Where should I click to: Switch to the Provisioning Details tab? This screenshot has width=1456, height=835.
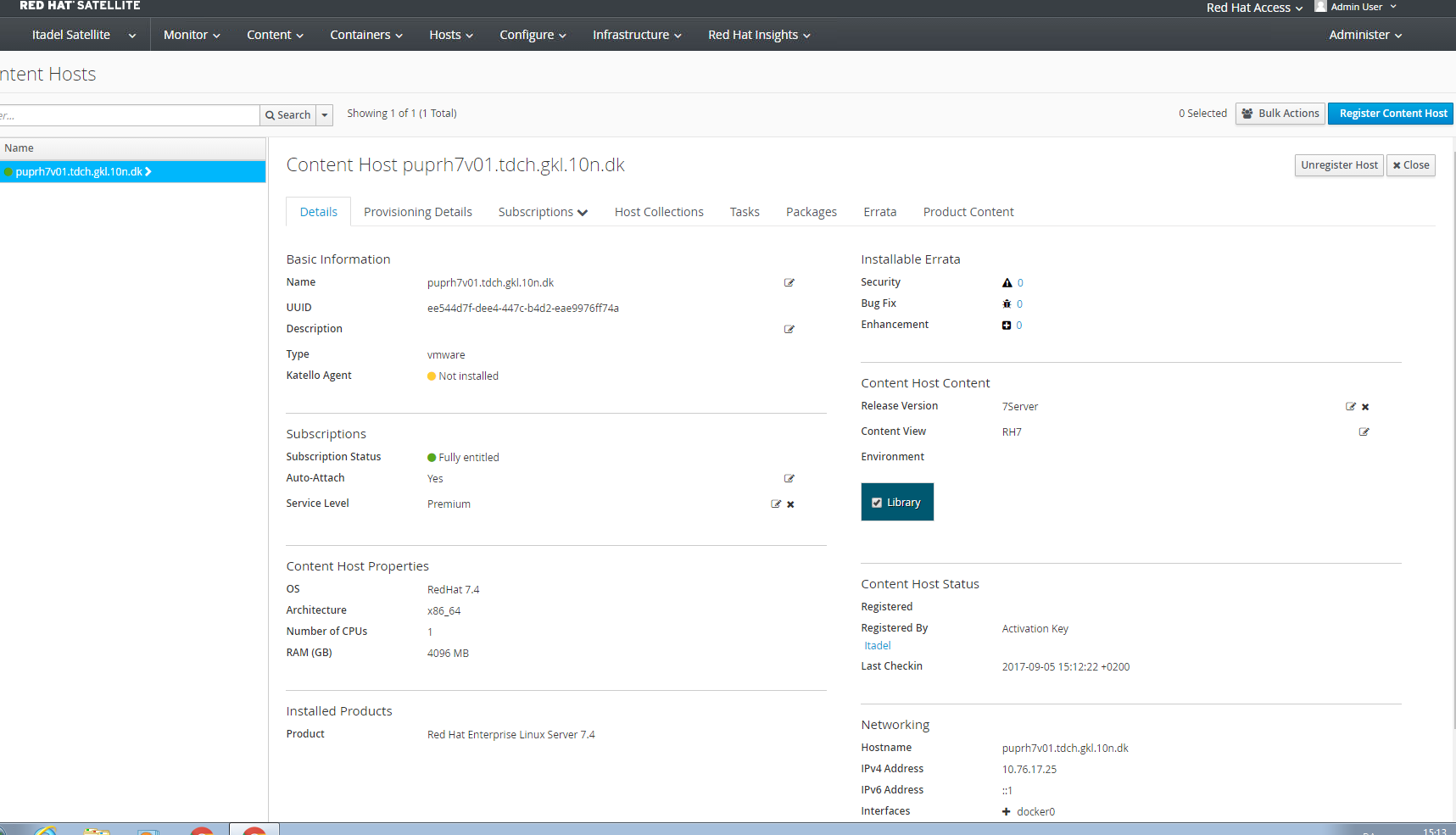(418, 212)
